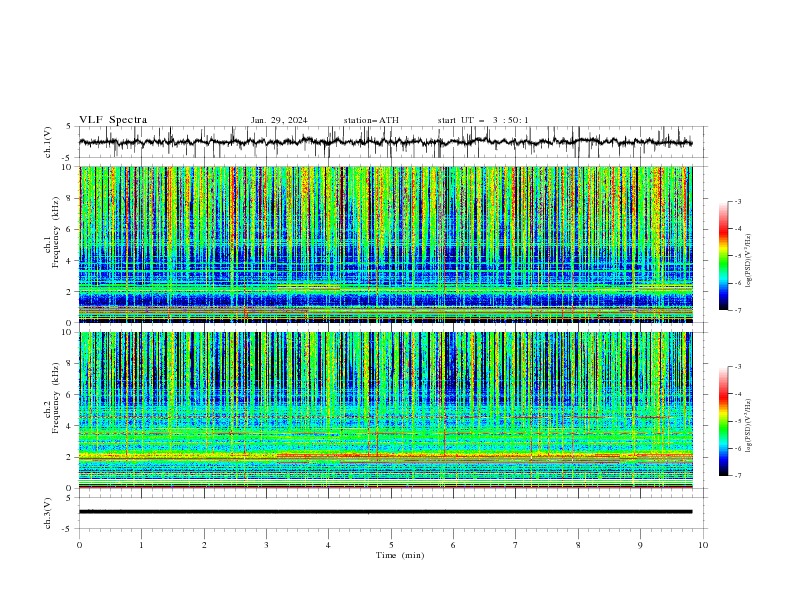The image size is (792, 612).
Task: Click the "-3" label on ch.1 colorbar
Action: (738, 201)
